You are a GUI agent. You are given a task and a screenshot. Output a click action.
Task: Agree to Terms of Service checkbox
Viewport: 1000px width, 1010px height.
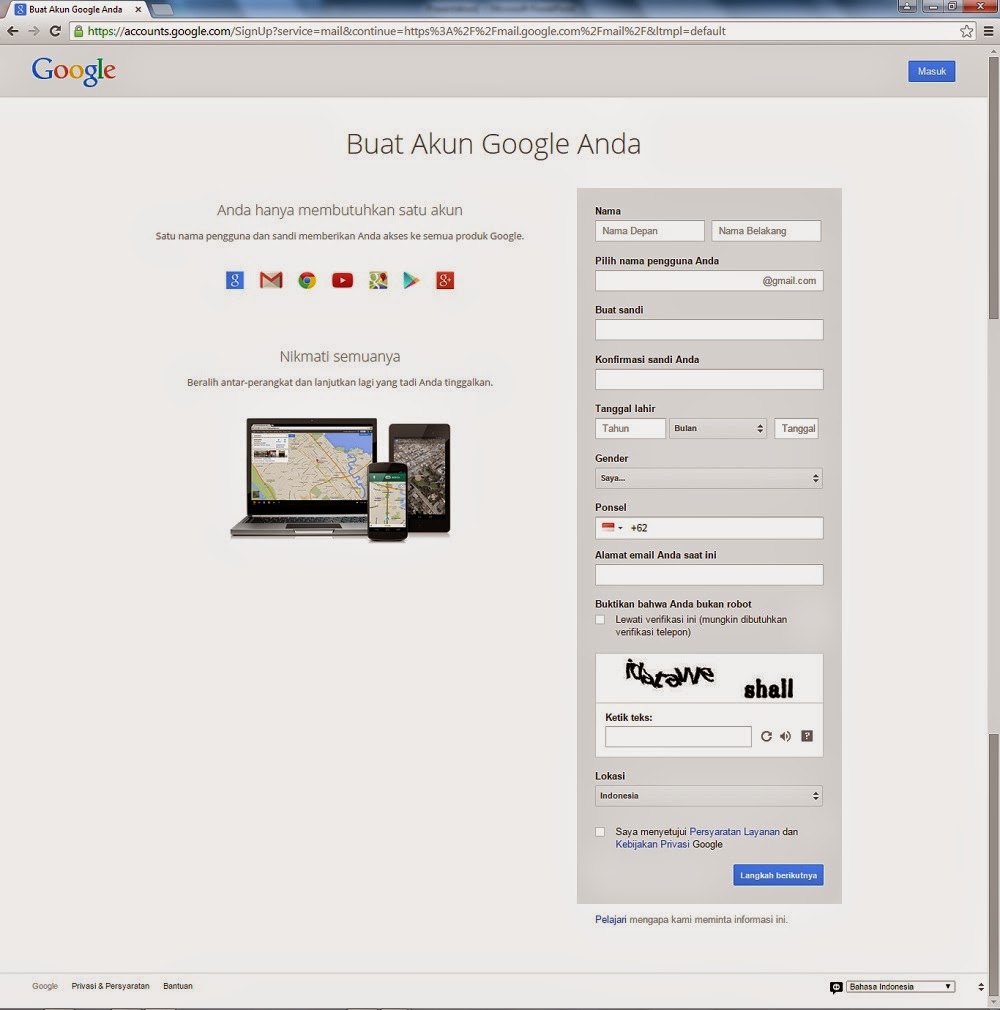pos(601,832)
